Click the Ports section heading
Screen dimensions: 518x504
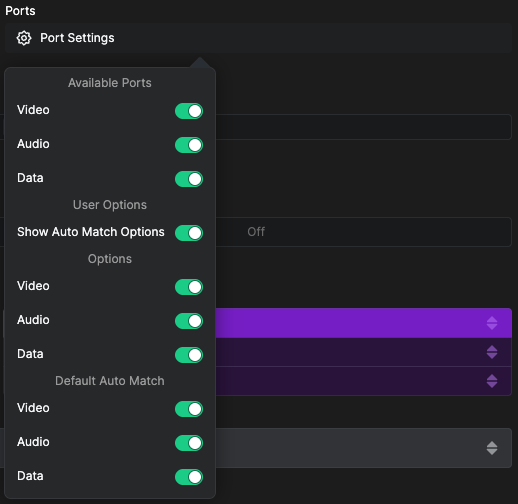(x=20, y=11)
